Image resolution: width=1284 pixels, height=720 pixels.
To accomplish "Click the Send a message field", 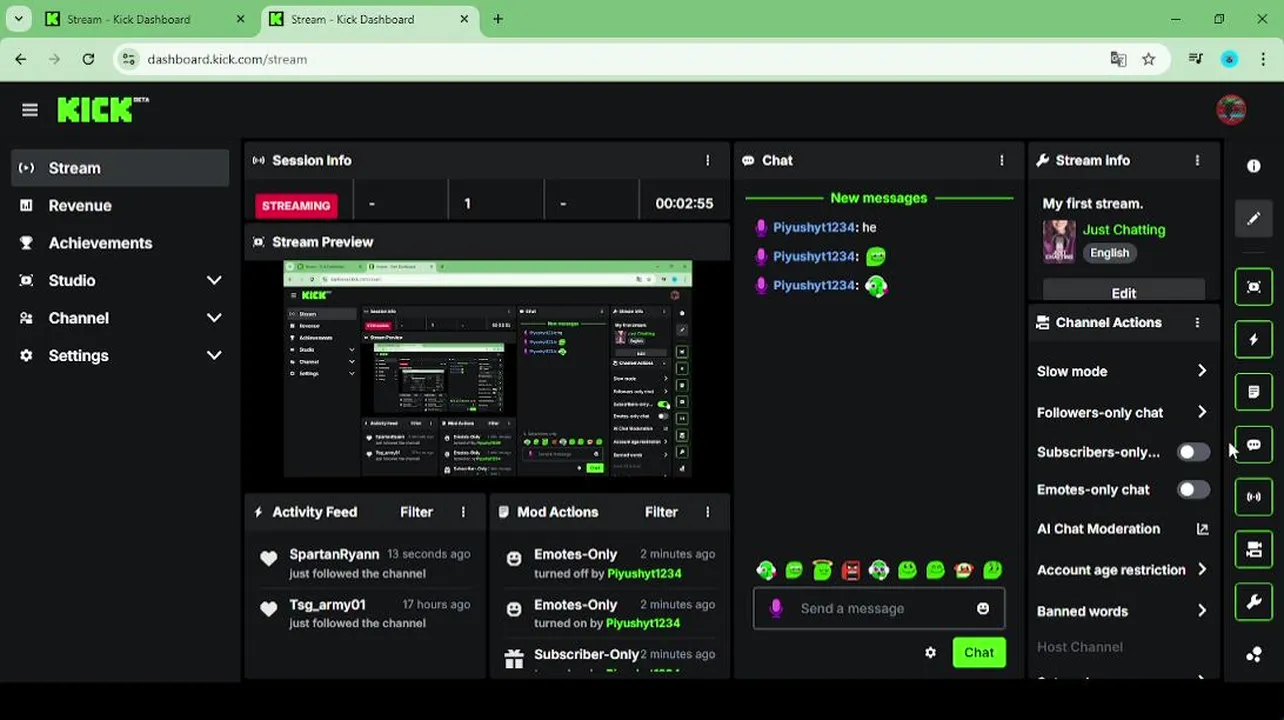I will (879, 608).
